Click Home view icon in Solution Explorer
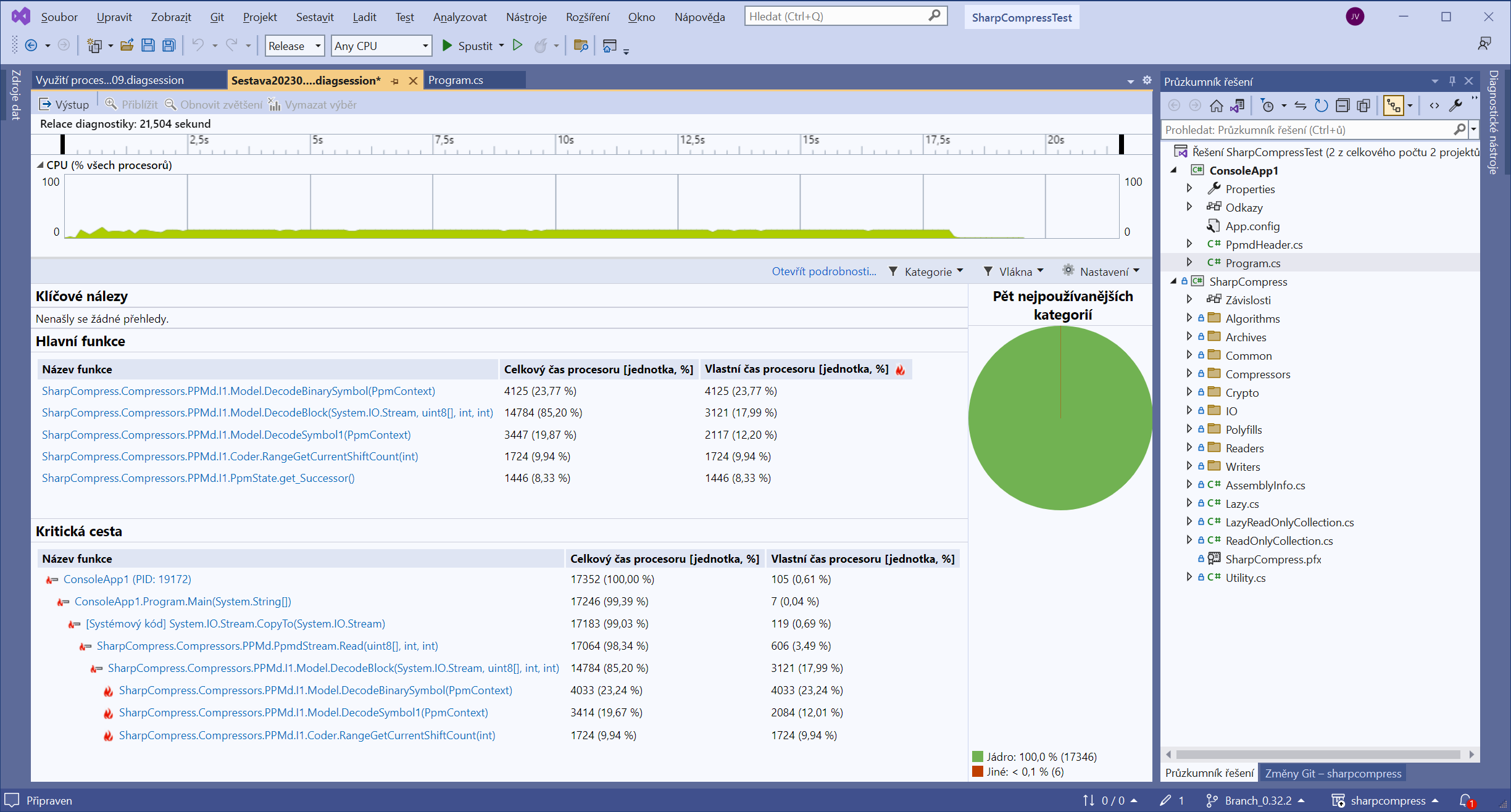Viewport: 1511px width, 812px height. click(x=1217, y=106)
